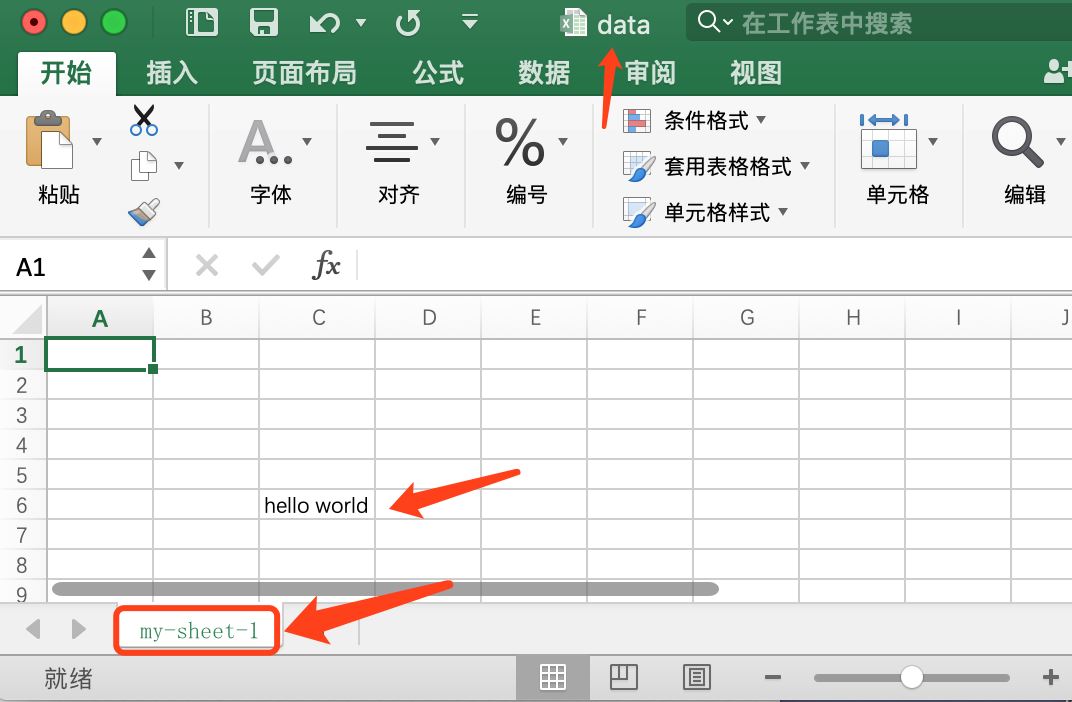Go to next sheet with right arrow
Screen dimensions: 1072x702
click(x=79, y=629)
